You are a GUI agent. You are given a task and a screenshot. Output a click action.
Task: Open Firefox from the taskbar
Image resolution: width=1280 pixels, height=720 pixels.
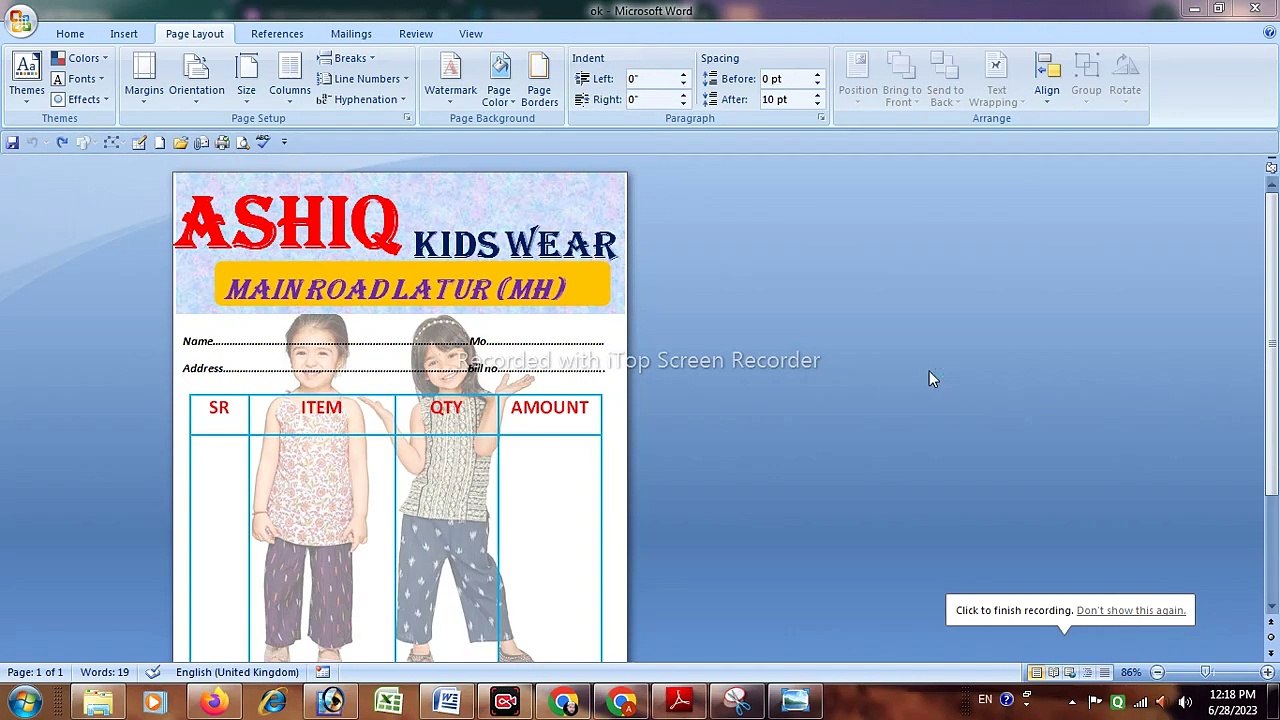214,701
